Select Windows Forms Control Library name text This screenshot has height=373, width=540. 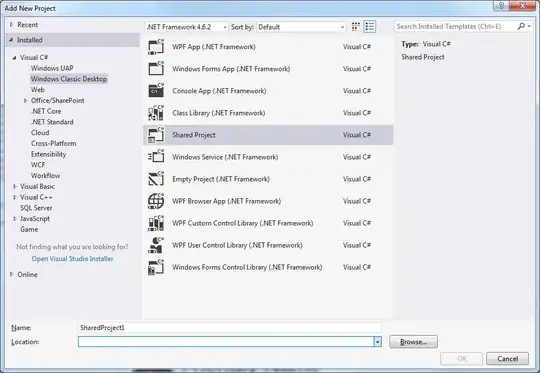coord(247,267)
